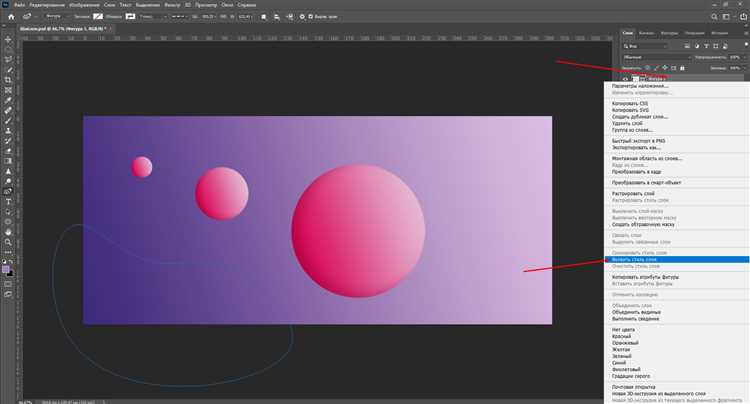Toggle the align edges checkbox

click(310, 17)
